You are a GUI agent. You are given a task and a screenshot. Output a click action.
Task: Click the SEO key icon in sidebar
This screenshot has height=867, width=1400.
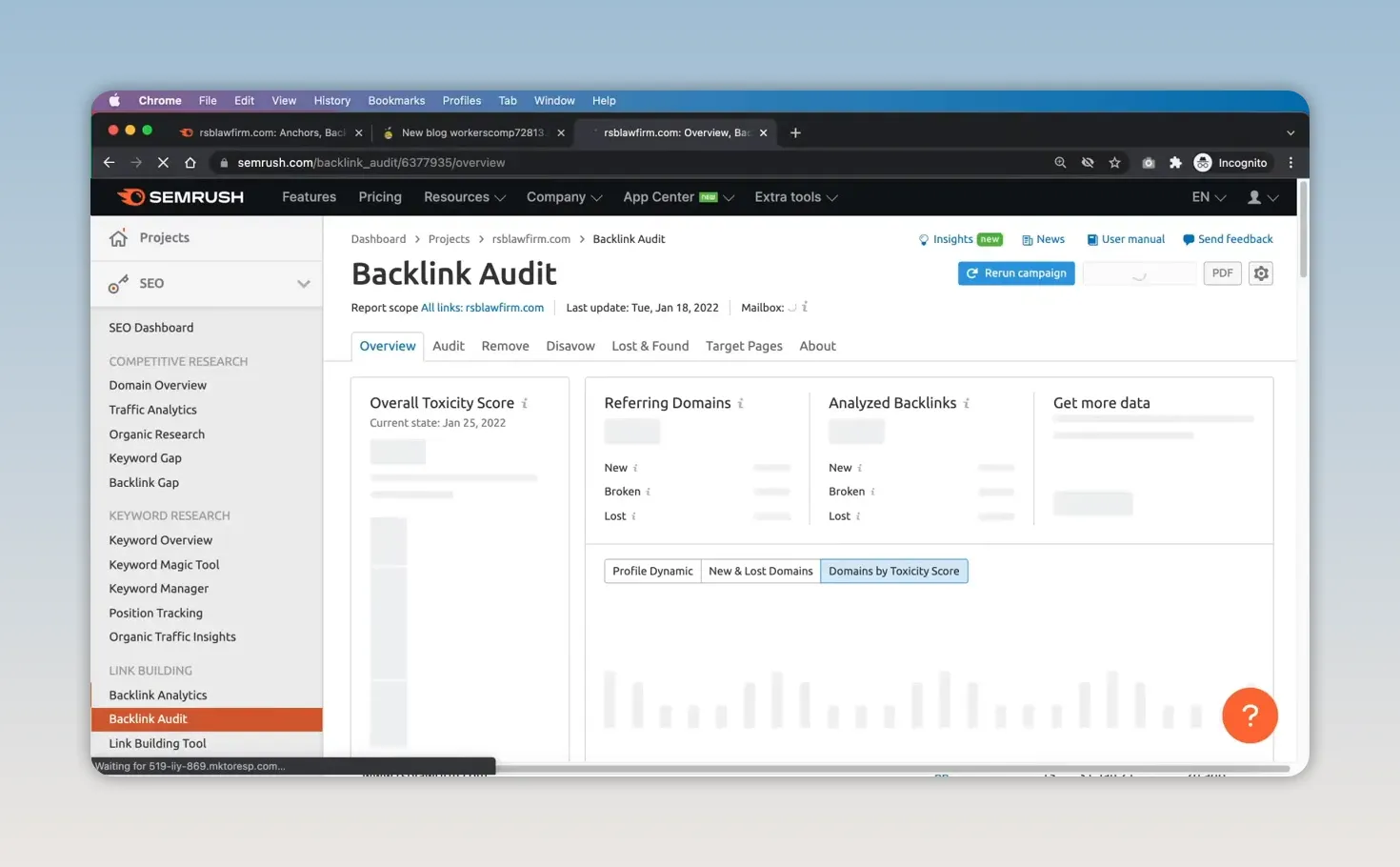[118, 284]
